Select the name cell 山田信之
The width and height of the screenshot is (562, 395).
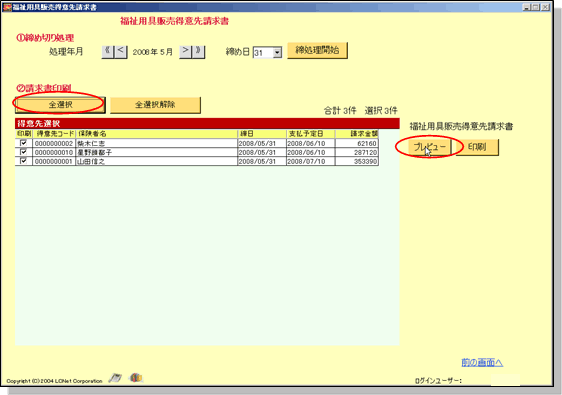click(x=157, y=161)
